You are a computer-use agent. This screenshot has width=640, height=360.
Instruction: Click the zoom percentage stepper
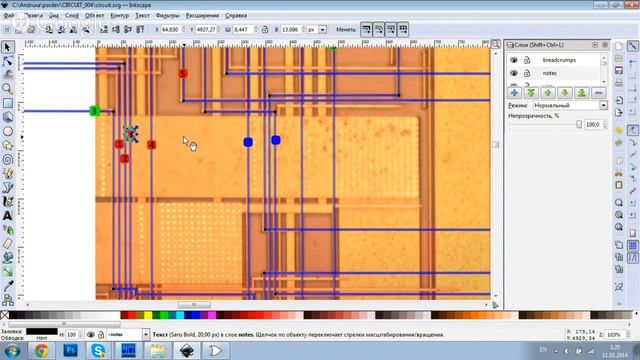[628, 335]
